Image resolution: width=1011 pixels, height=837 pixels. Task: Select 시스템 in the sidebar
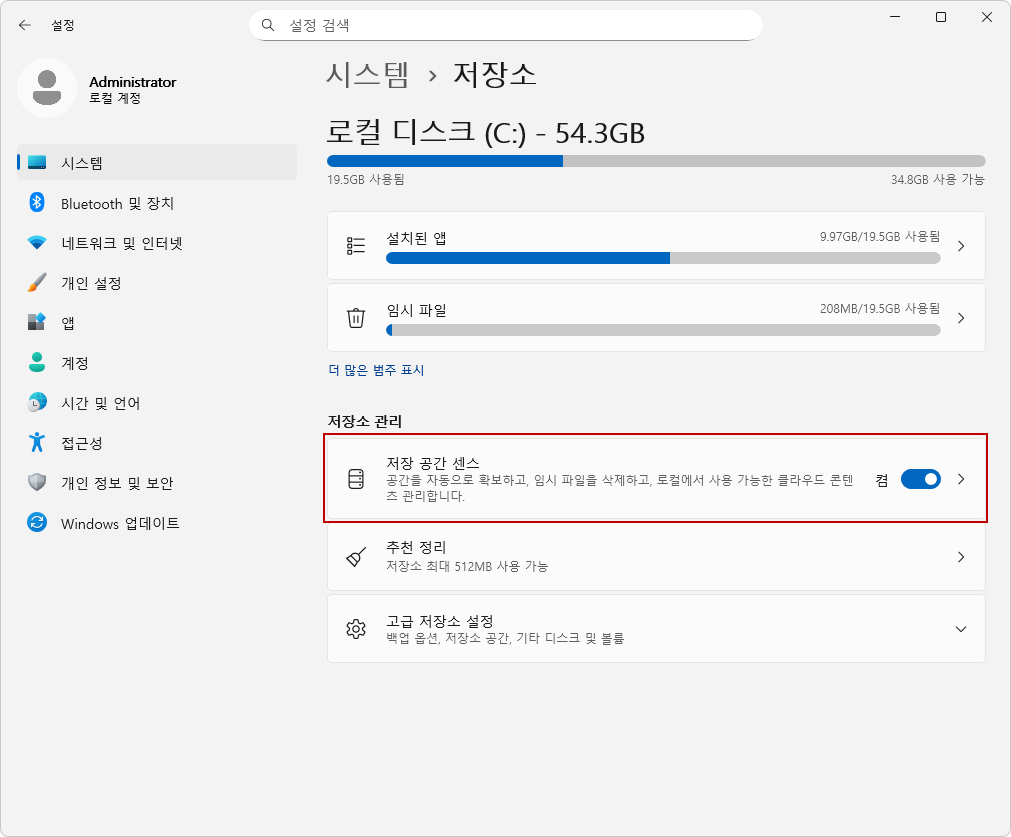tap(157, 162)
